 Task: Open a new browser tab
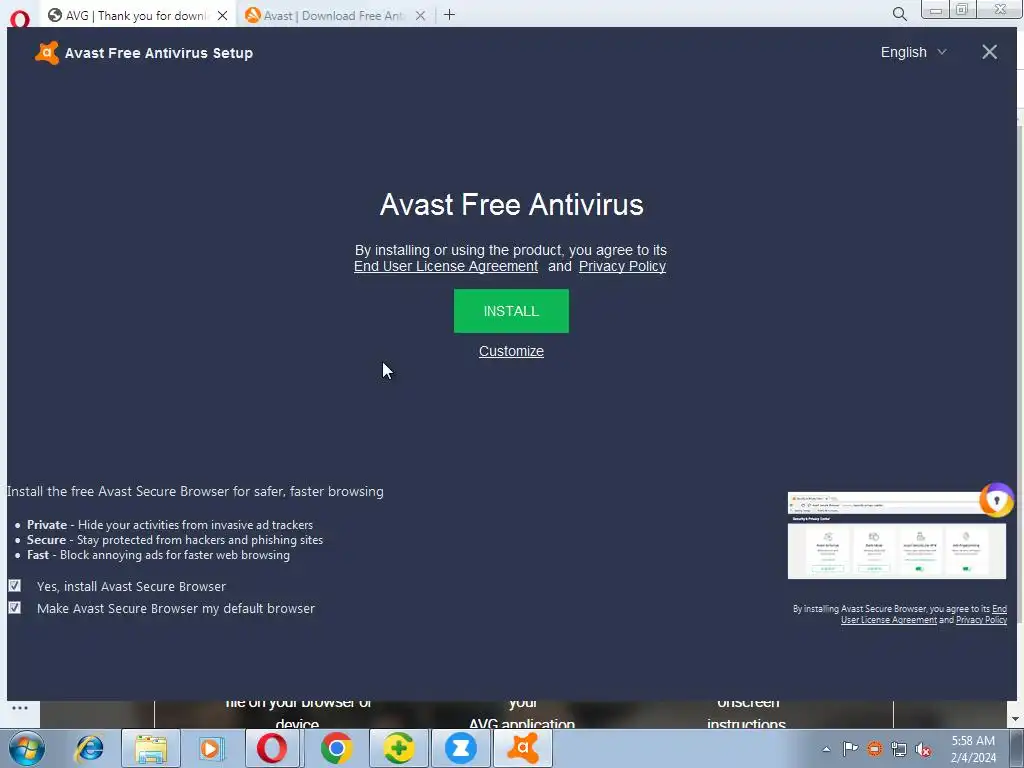click(449, 15)
